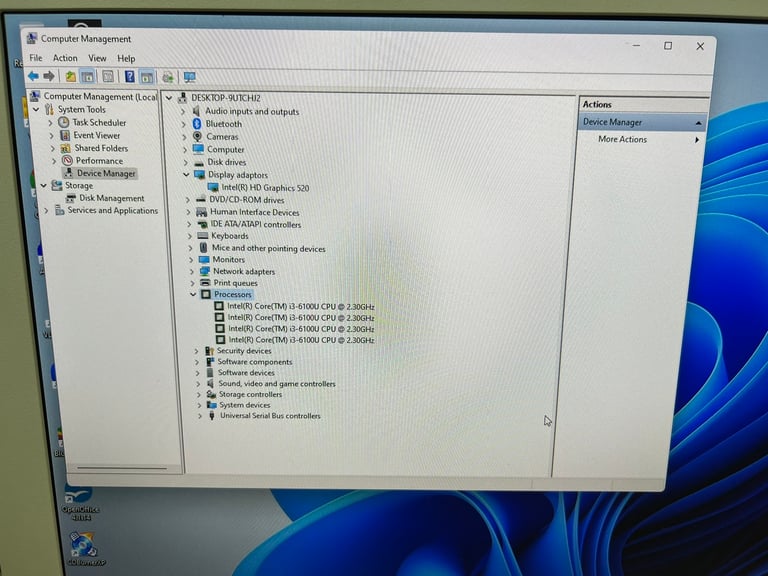Click the blue Help question-mark icon

click(129, 77)
